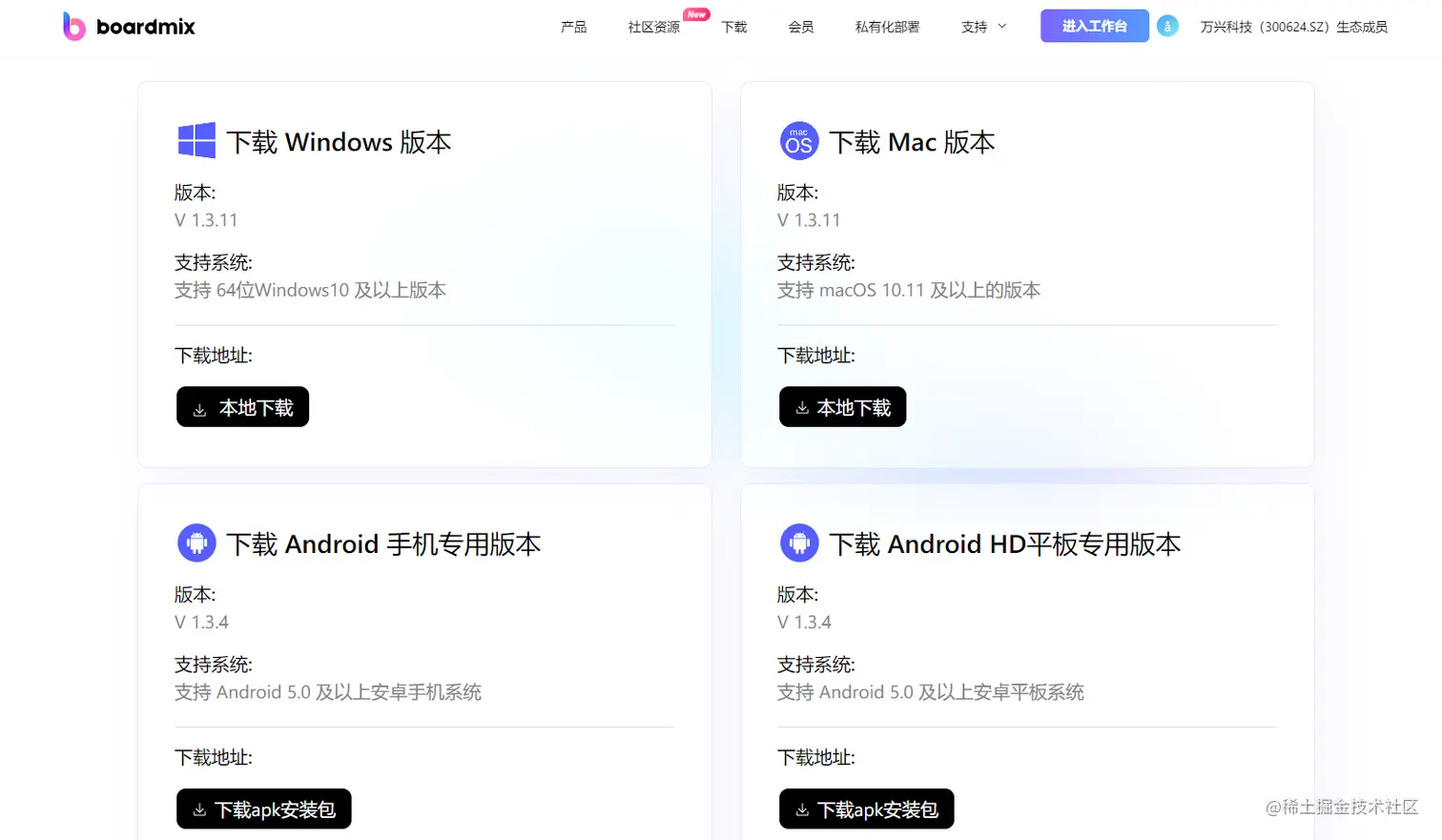Image resolution: width=1442 pixels, height=840 pixels.
Task: Open the 会员 page
Action: coord(801,27)
